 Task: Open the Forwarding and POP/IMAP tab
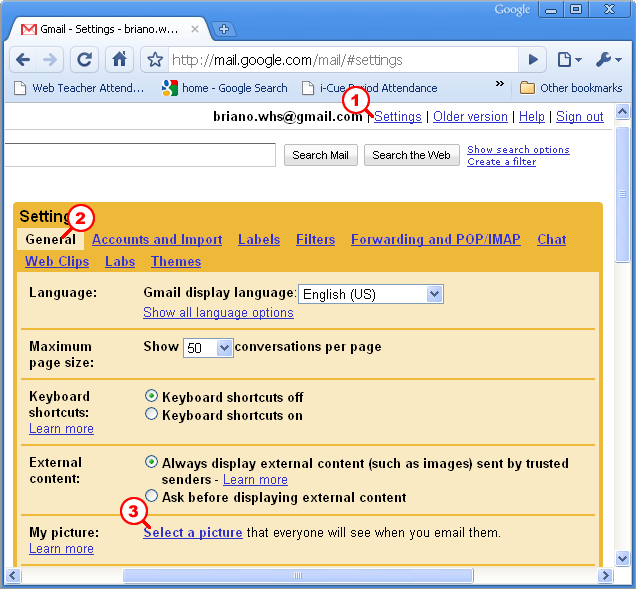(x=436, y=239)
